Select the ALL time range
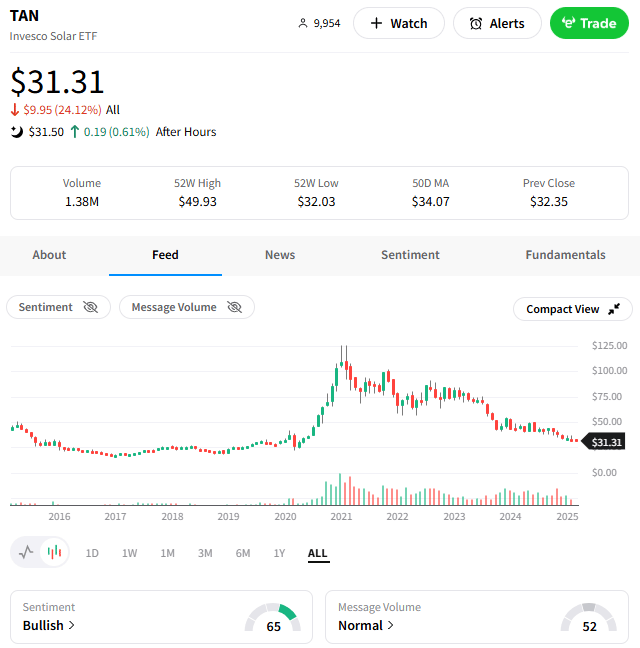The image size is (640, 648). 317,553
